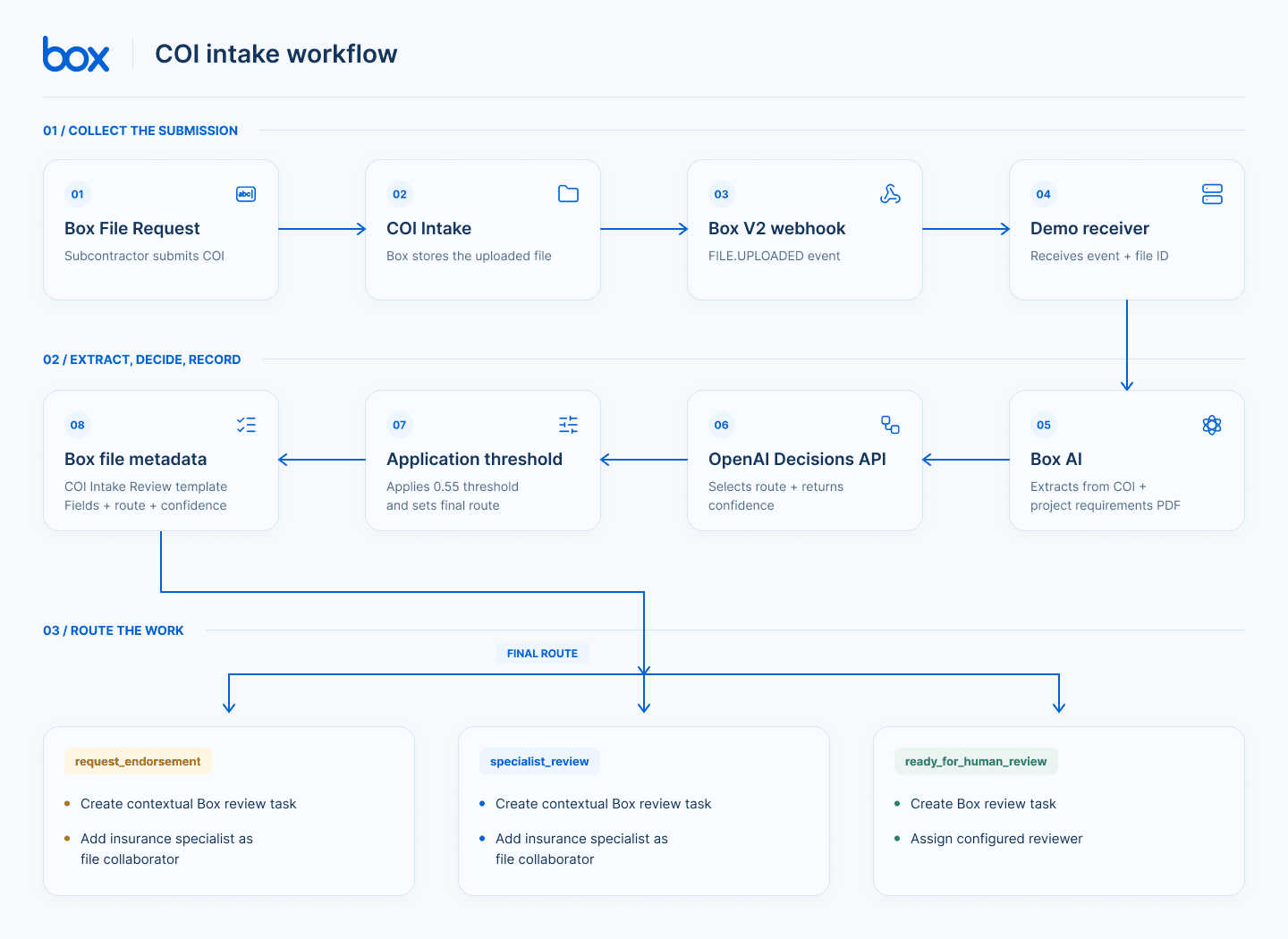Select the "Receives event + file ID" text
Screen dimensions: 1288x939
(1099, 256)
